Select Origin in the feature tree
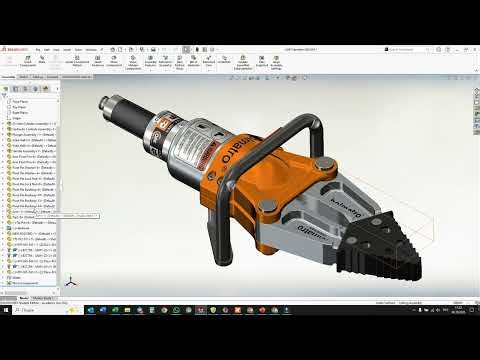 pyautogui.click(x=16, y=118)
